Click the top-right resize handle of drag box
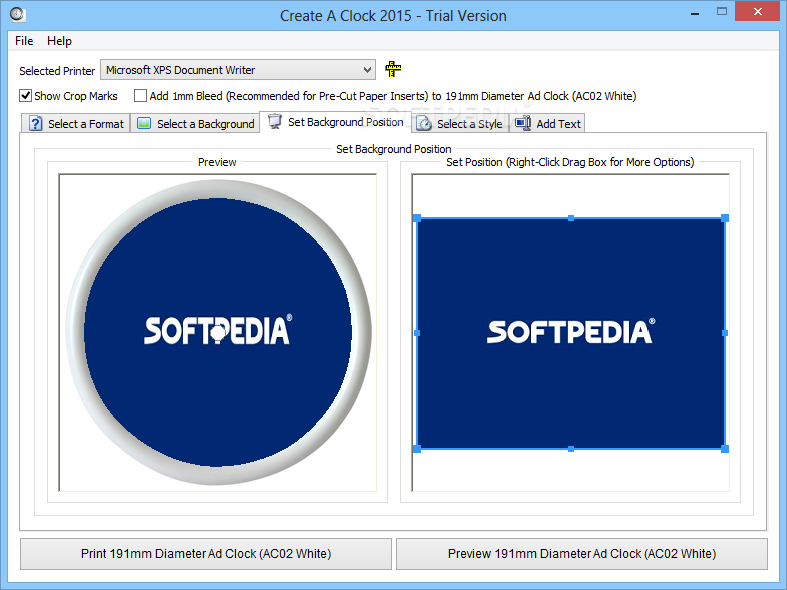Image resolution: width=787 pixels, height=590 pixels. coord(725,218)
